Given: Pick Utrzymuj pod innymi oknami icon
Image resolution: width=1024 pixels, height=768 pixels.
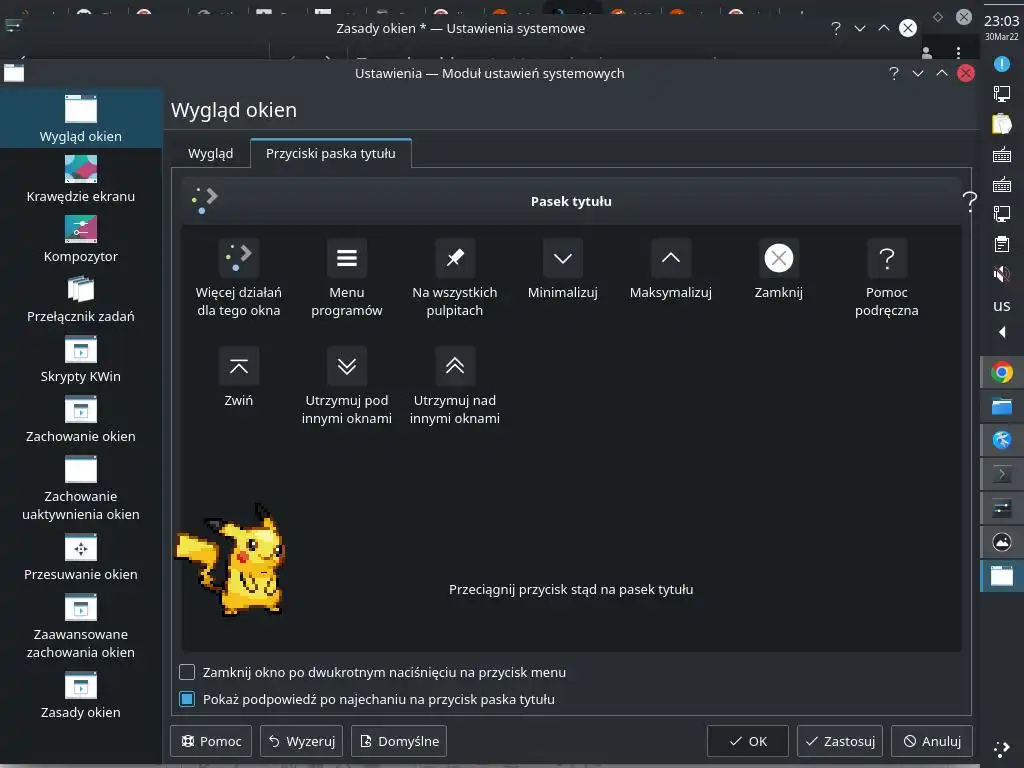Looking at the screenshot, I should (347, 366).
